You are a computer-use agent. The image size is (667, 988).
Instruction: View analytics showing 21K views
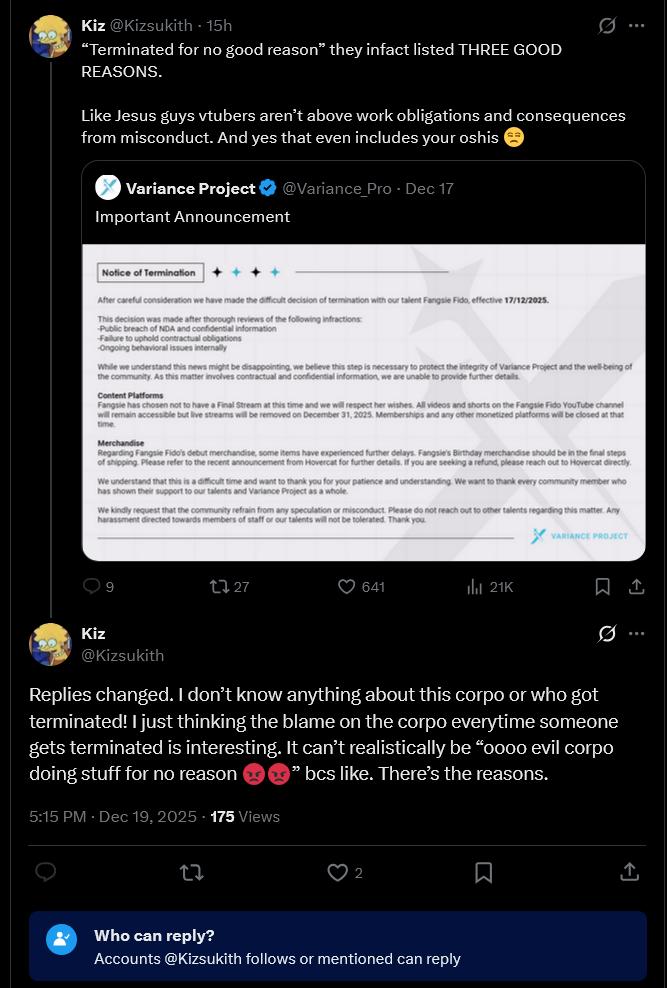(490, 587)
